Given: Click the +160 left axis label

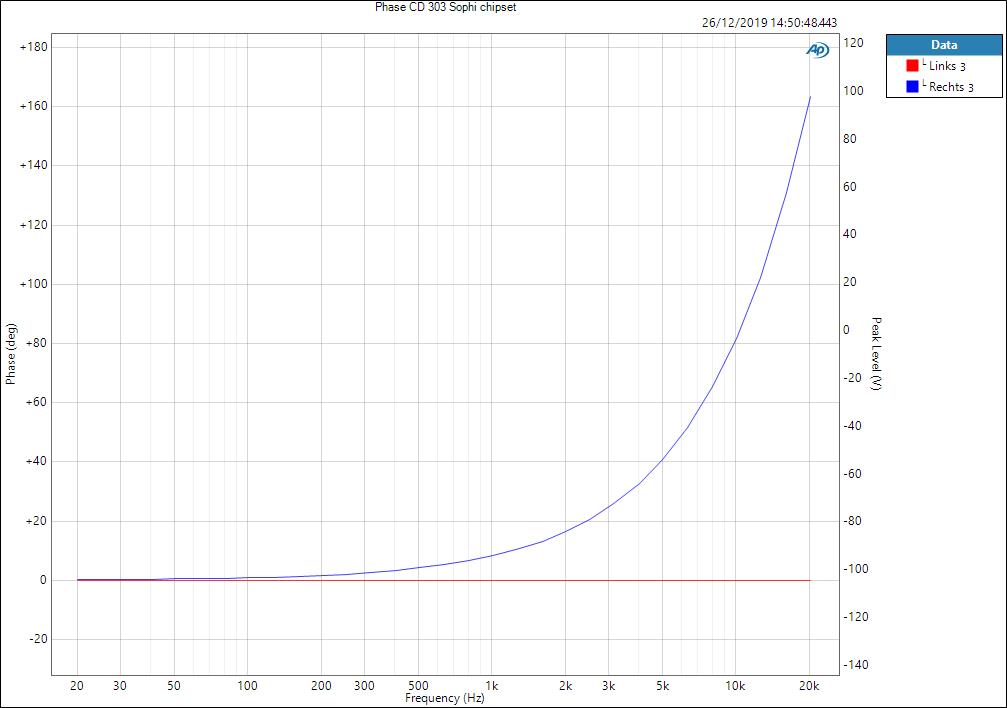Looking at the screenshot, I should coord(34,106).
